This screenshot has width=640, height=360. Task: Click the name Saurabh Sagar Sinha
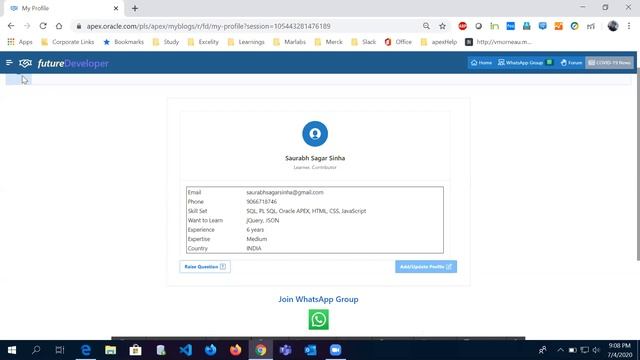click(x=315, y=158)
